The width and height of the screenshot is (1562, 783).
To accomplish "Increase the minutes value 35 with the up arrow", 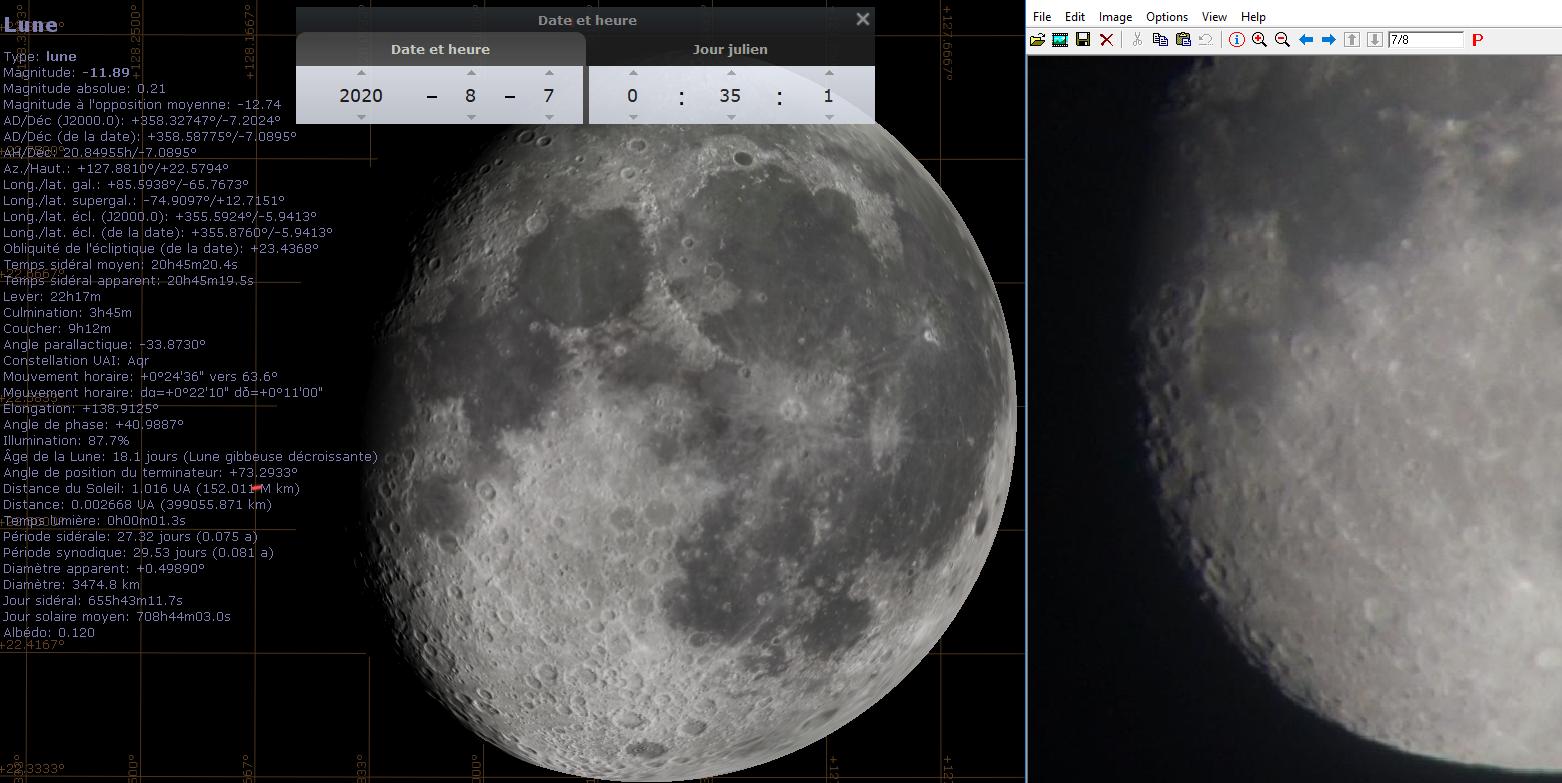I will tap(731, 73).
